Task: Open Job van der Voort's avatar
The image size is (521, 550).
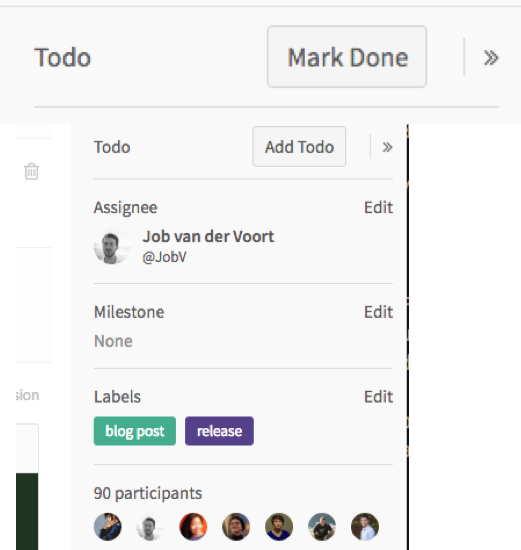Action: point(112,246)
